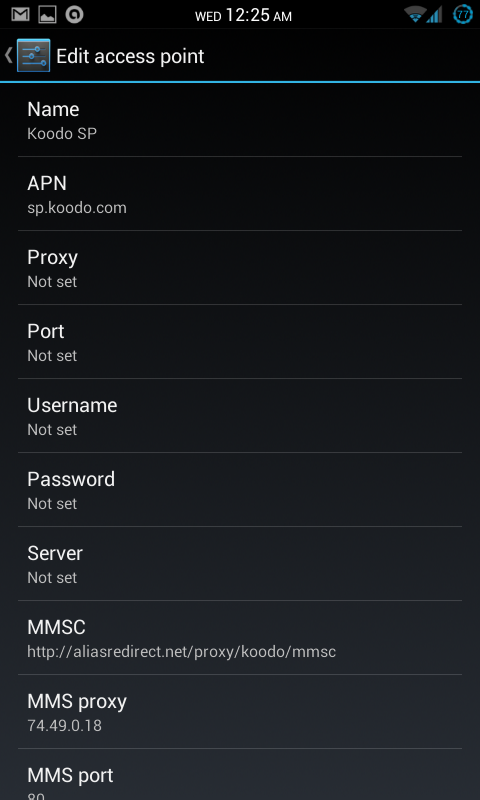Tap the settings sliders app icon

tap(33, 55)
